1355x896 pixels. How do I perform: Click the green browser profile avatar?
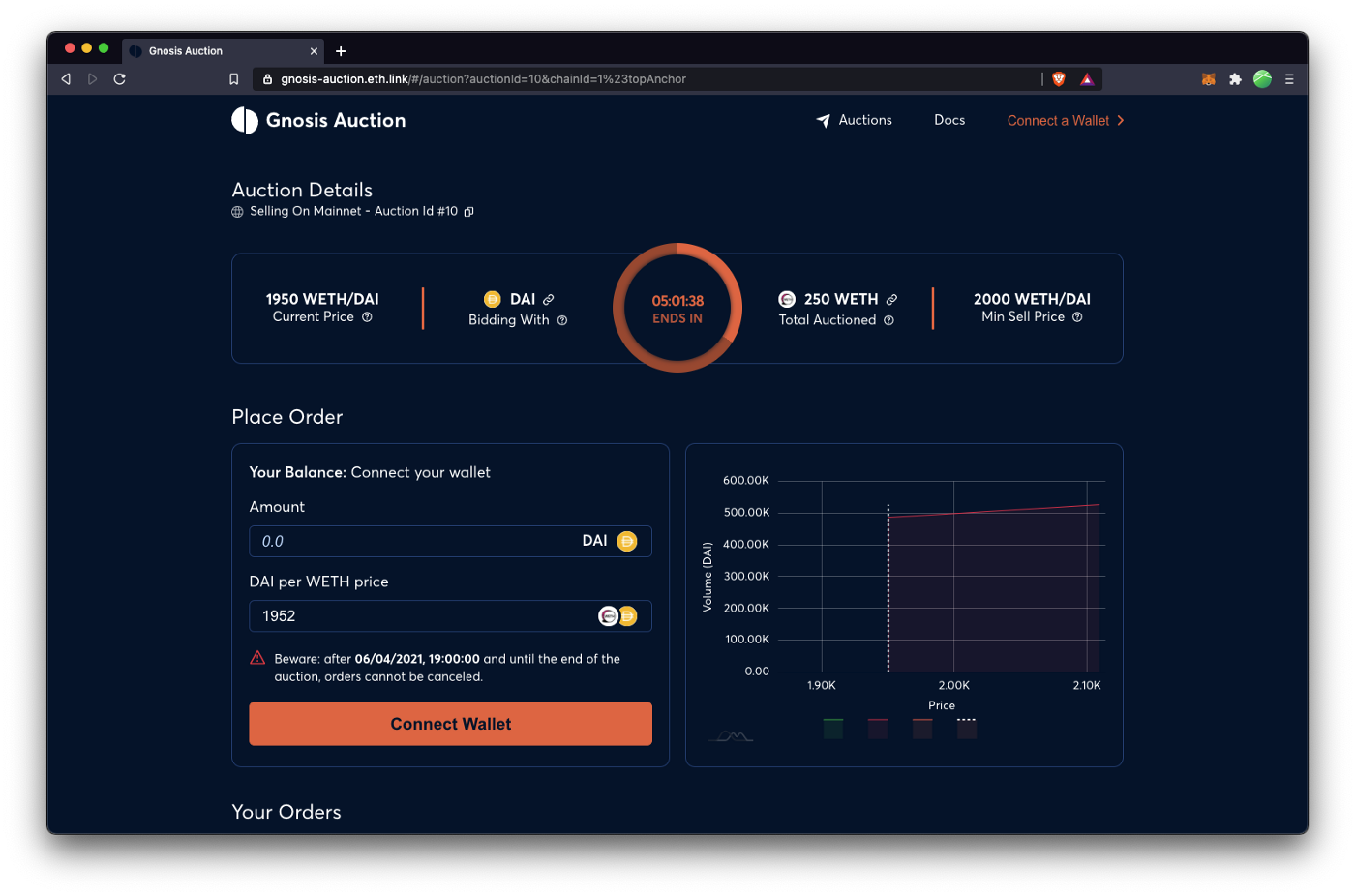tap(1262, 79)
